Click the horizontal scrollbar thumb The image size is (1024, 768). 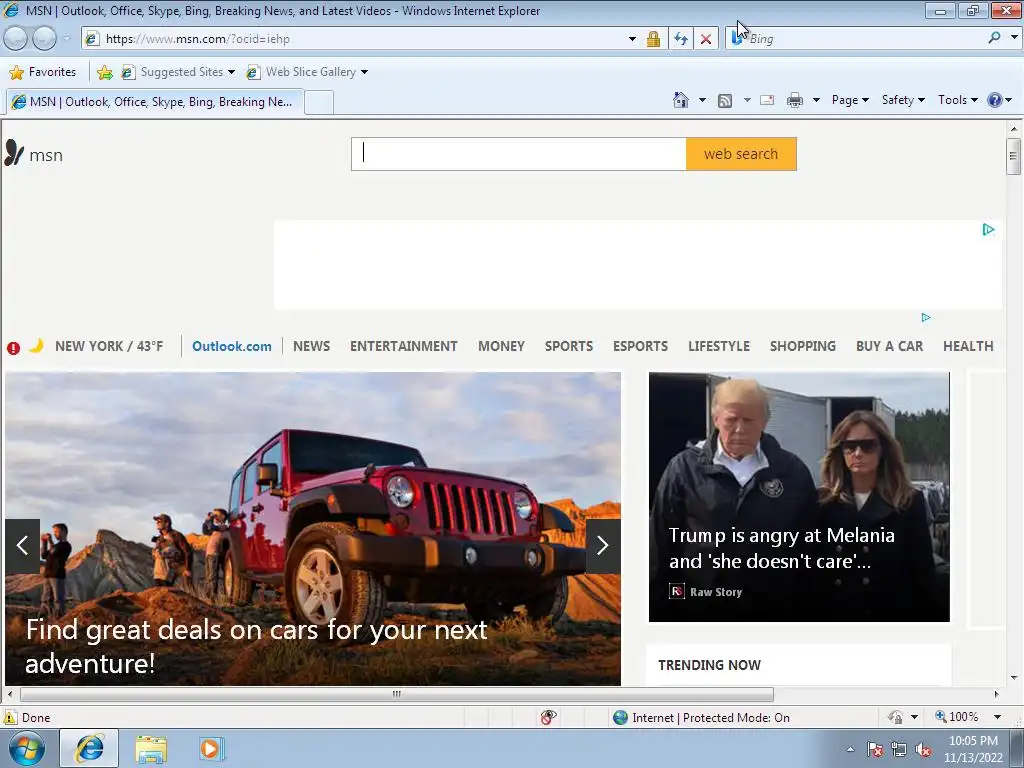(x=396, y=694)
